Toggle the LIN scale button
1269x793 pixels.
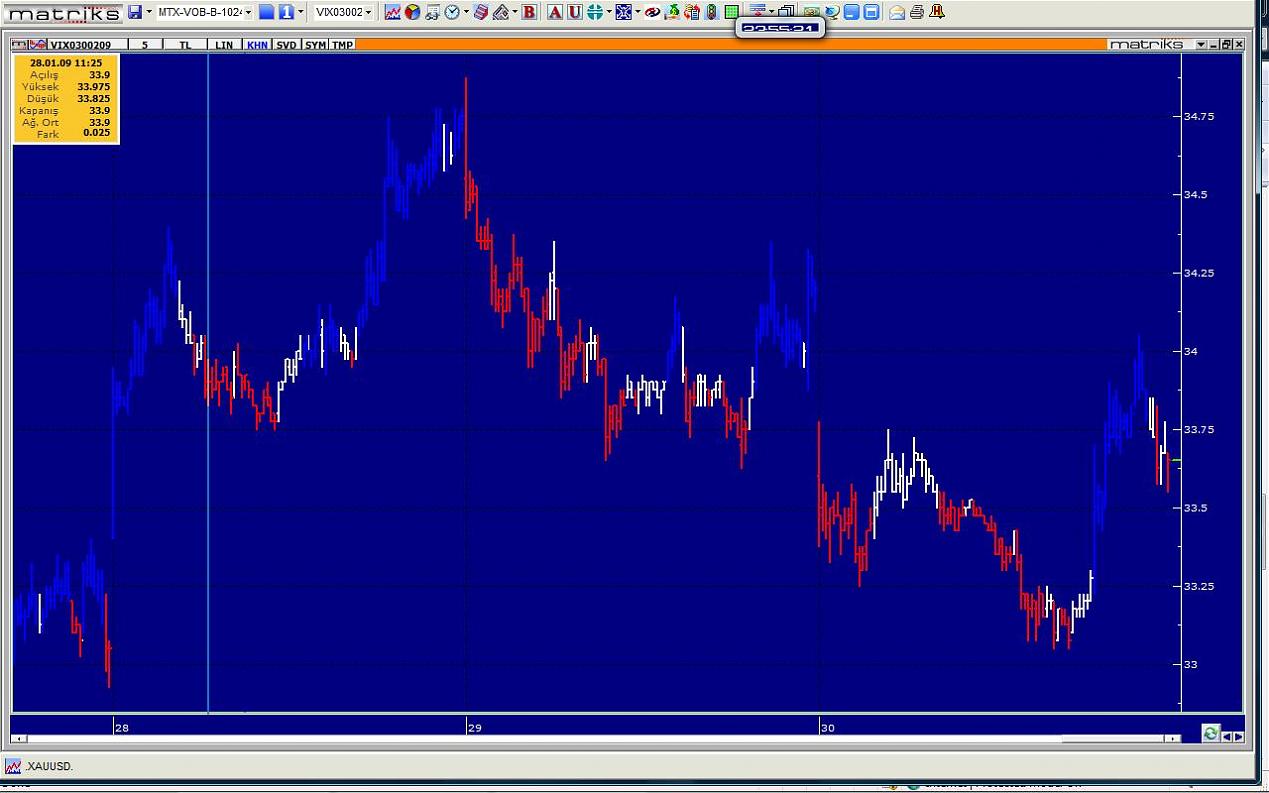tap(224, 45)
